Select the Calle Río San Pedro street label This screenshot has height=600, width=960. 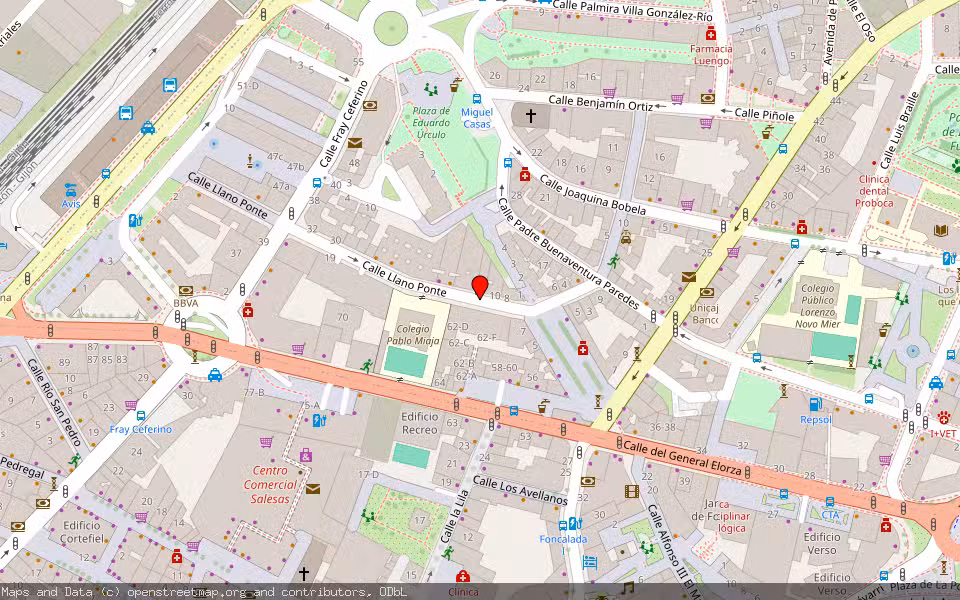(x=54, y=402)
